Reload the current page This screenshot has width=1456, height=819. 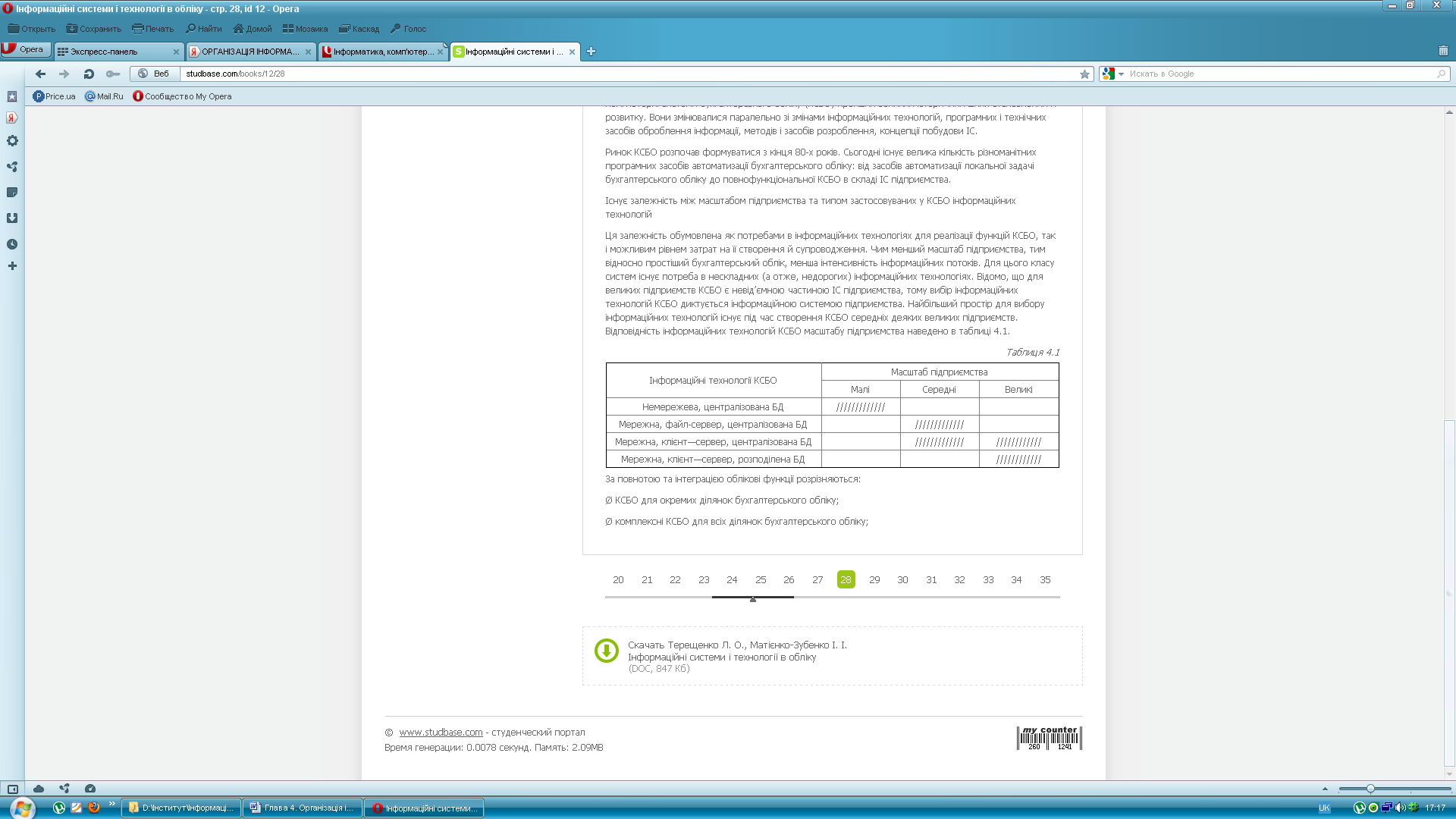(89, 74)
